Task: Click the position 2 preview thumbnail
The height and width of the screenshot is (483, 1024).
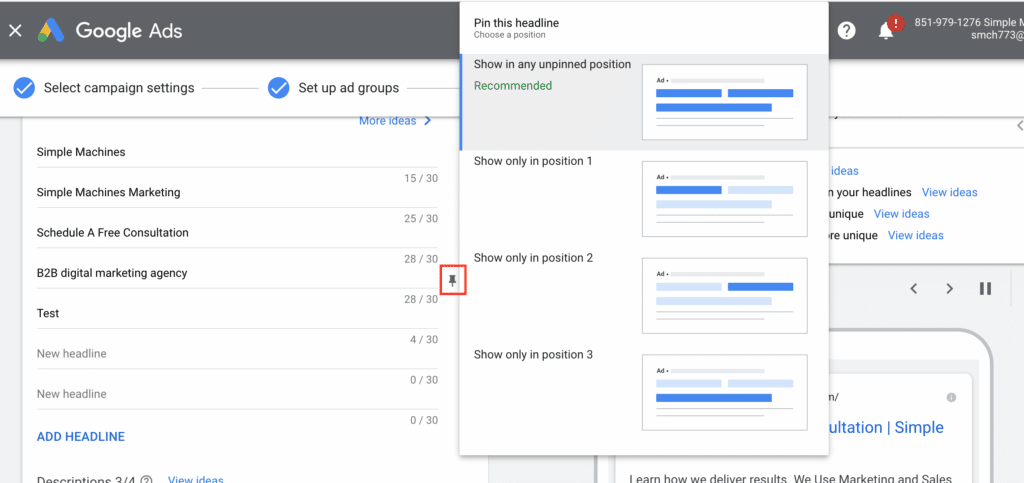Action: pyautogui.click(x=725, y=295)
